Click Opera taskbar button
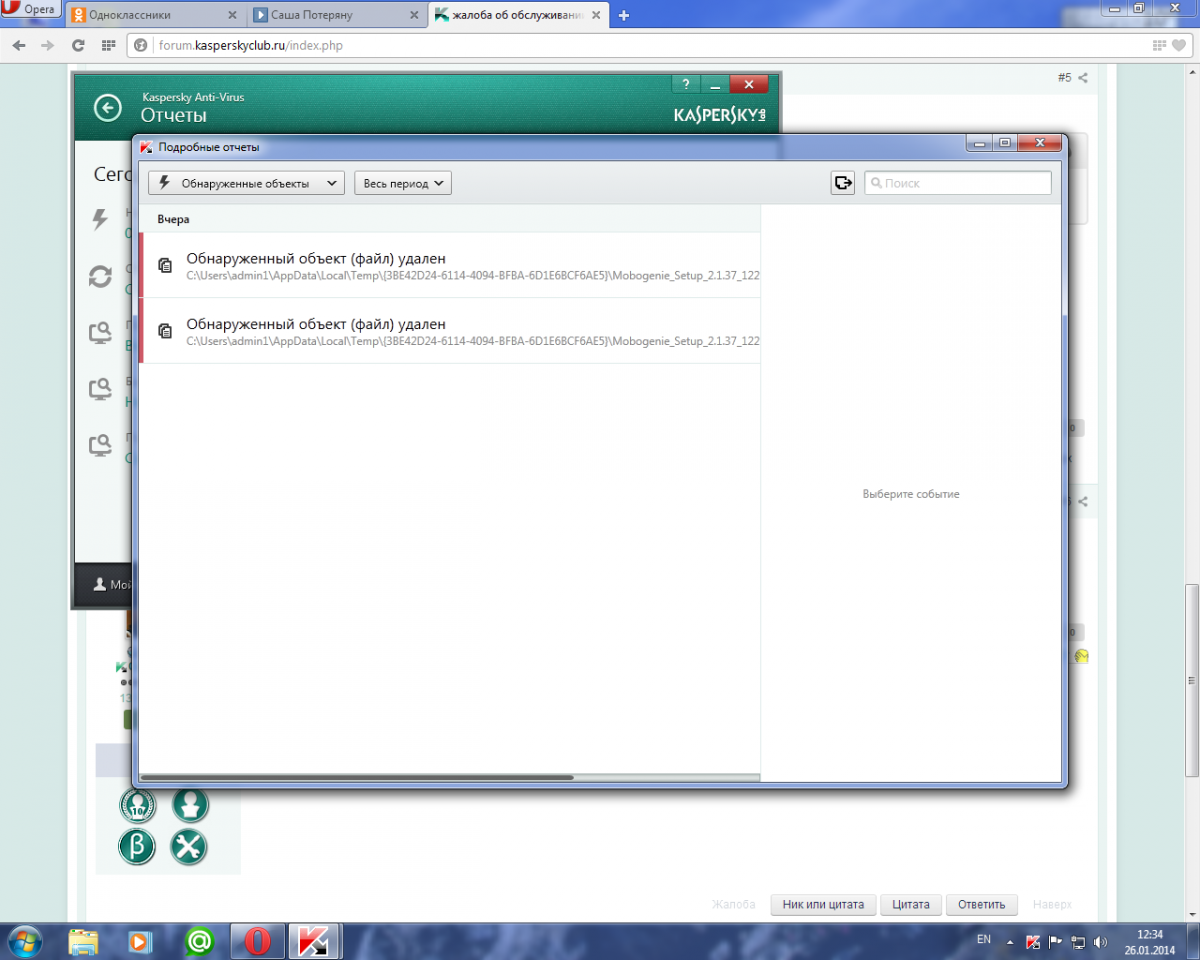This screenshot has height=960, width=1200. point(258,941)
